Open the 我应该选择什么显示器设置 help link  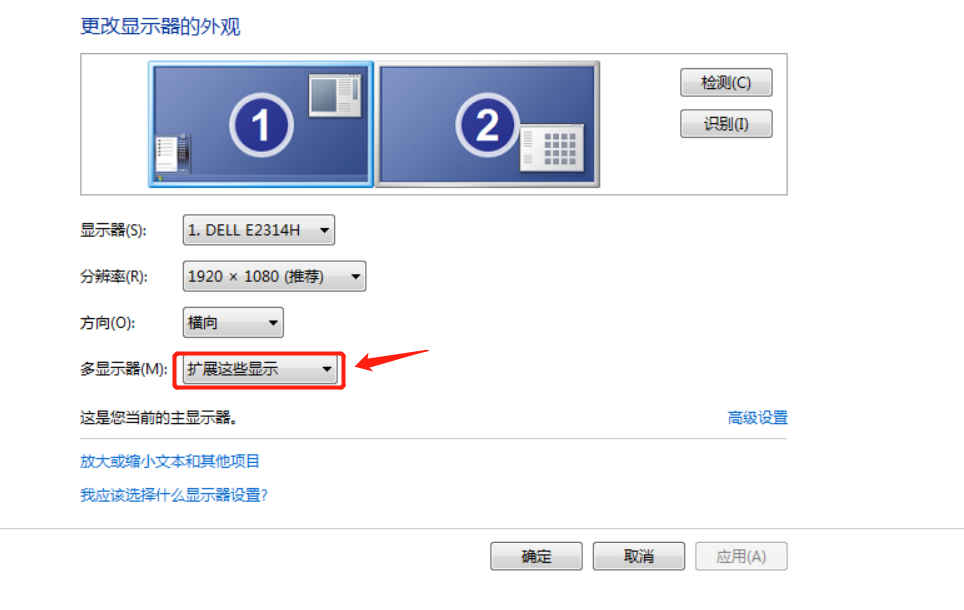pos(174,495)
